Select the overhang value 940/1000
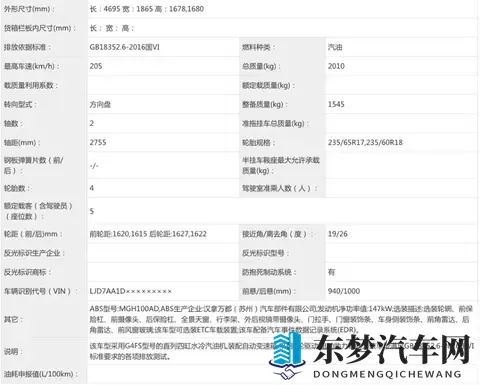The width and height of the screenshot is (480, 385). [x=344, y=291]
